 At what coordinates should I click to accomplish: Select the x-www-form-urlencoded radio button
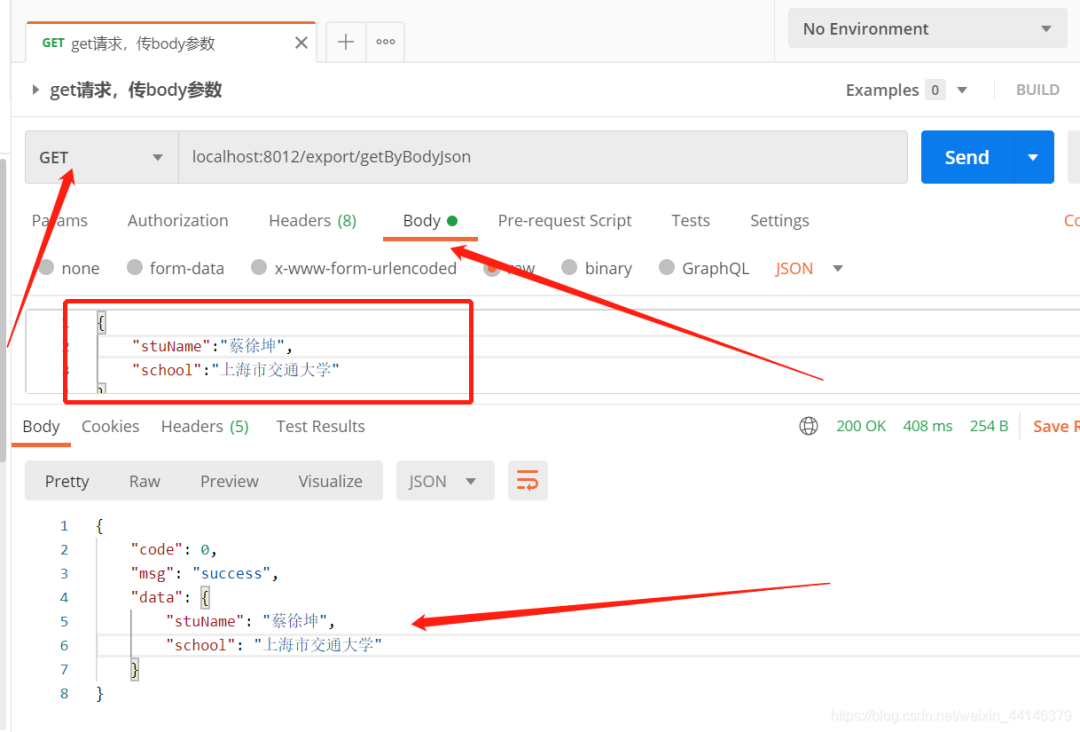click(259, 267)
